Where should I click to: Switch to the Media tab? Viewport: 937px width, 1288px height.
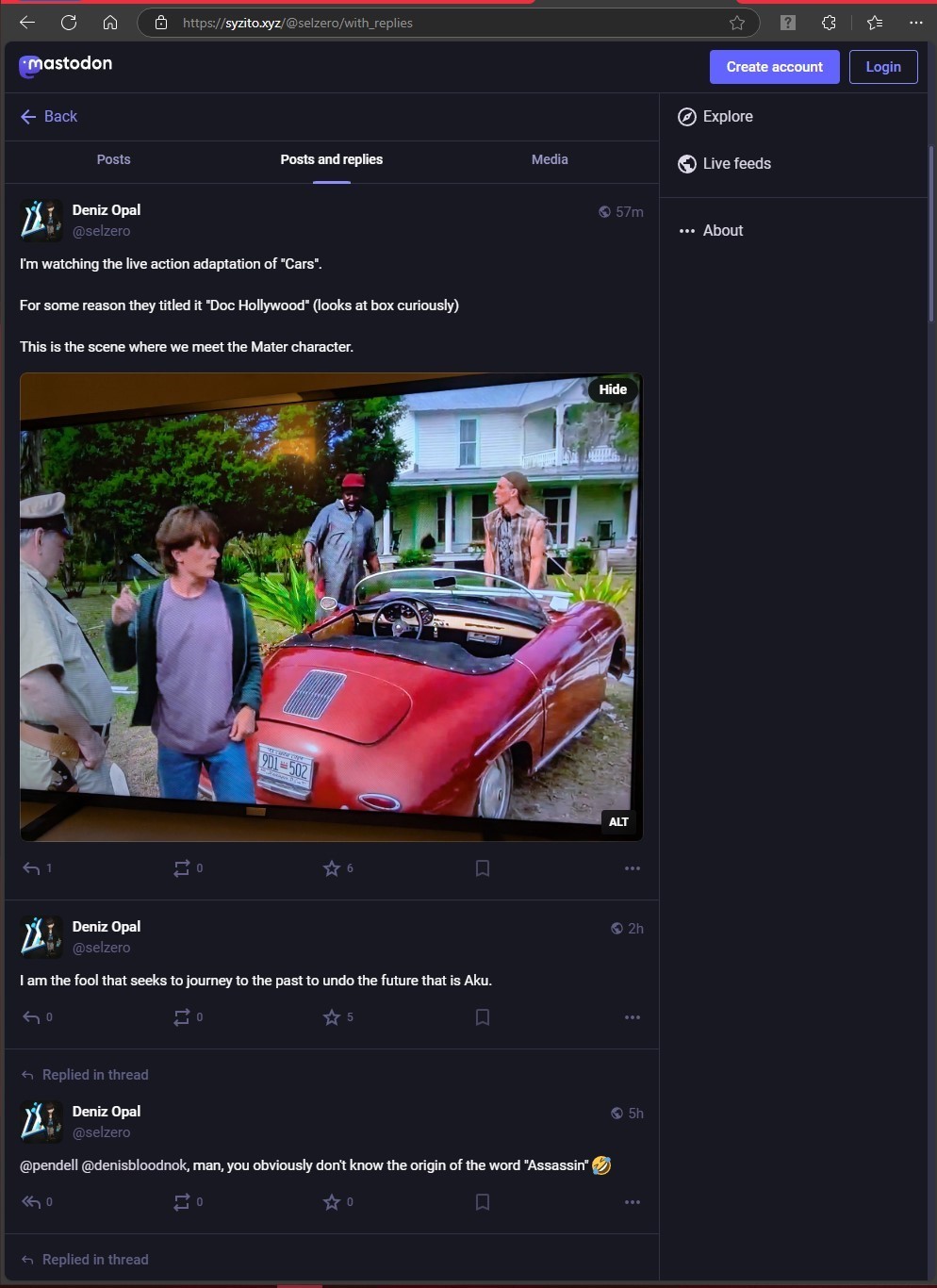click(x=550, y=159)
